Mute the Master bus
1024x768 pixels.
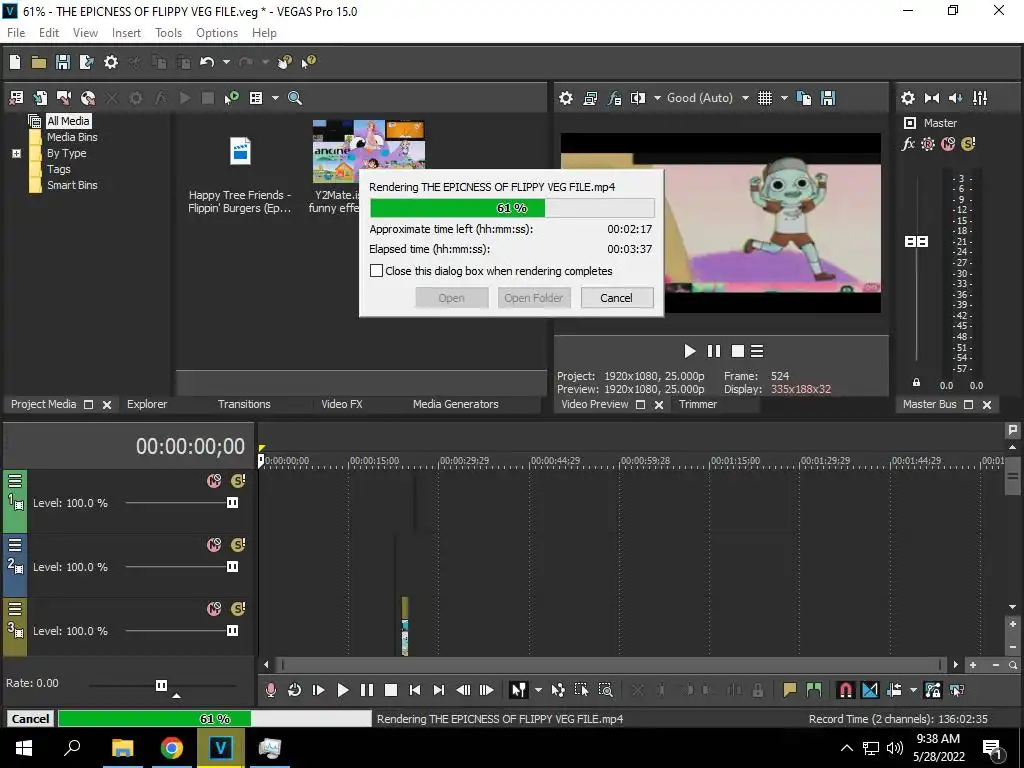[948, 144]
